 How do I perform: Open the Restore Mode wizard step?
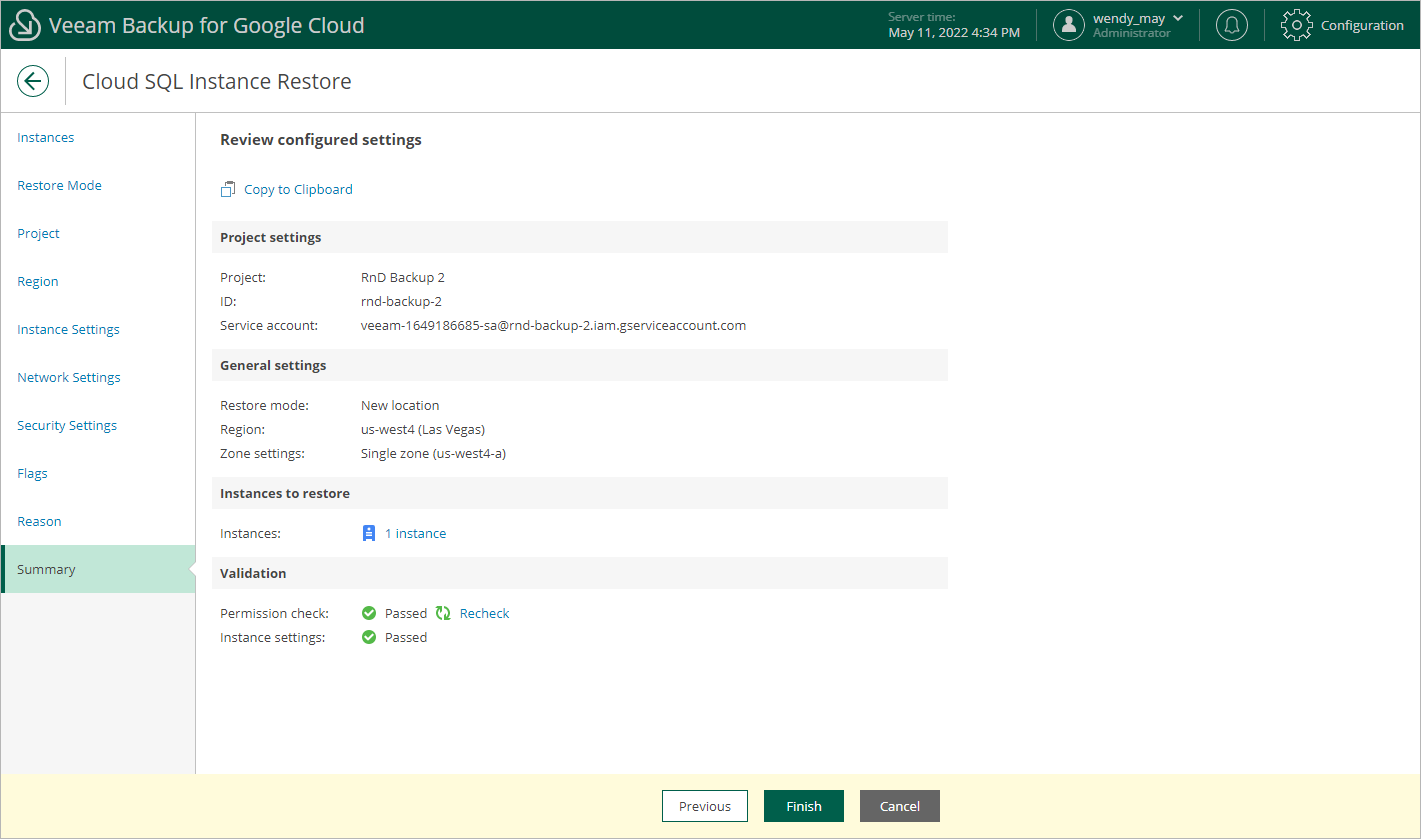[x=59, y=185]
